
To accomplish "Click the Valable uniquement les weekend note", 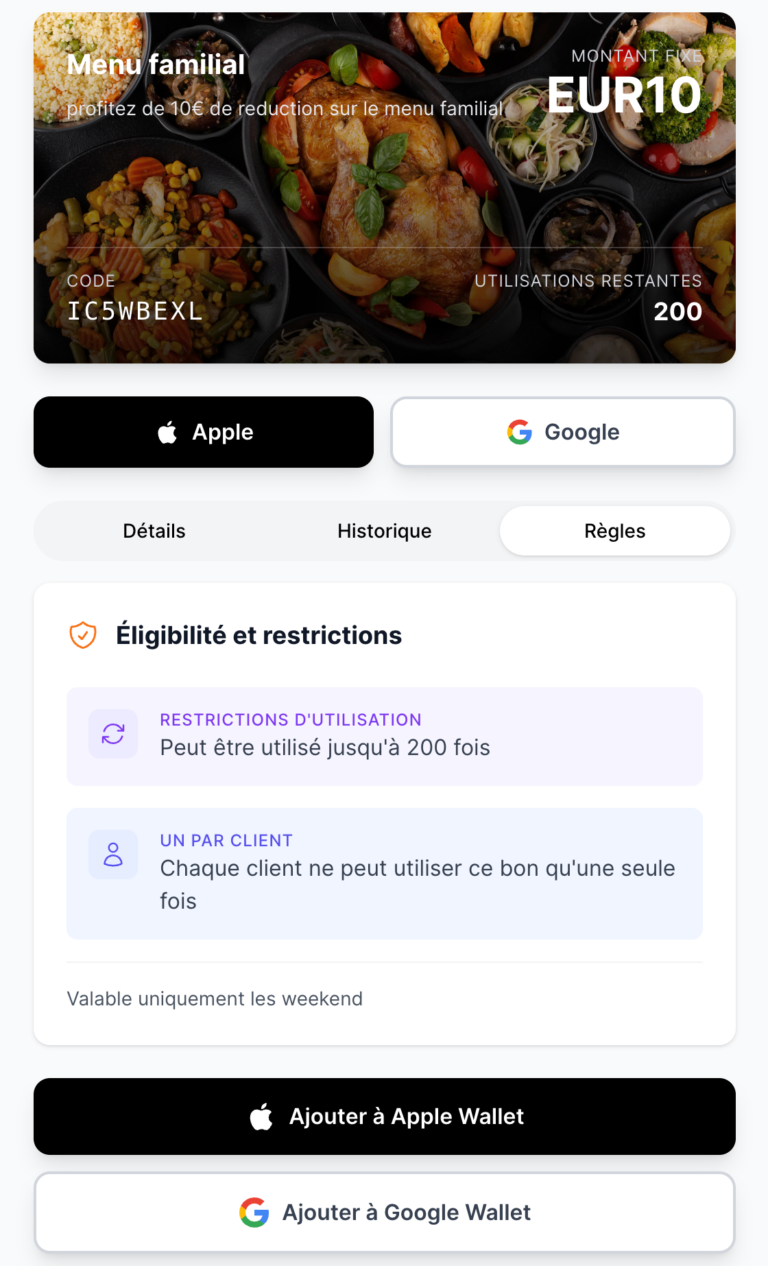I will tap(215, 998).
